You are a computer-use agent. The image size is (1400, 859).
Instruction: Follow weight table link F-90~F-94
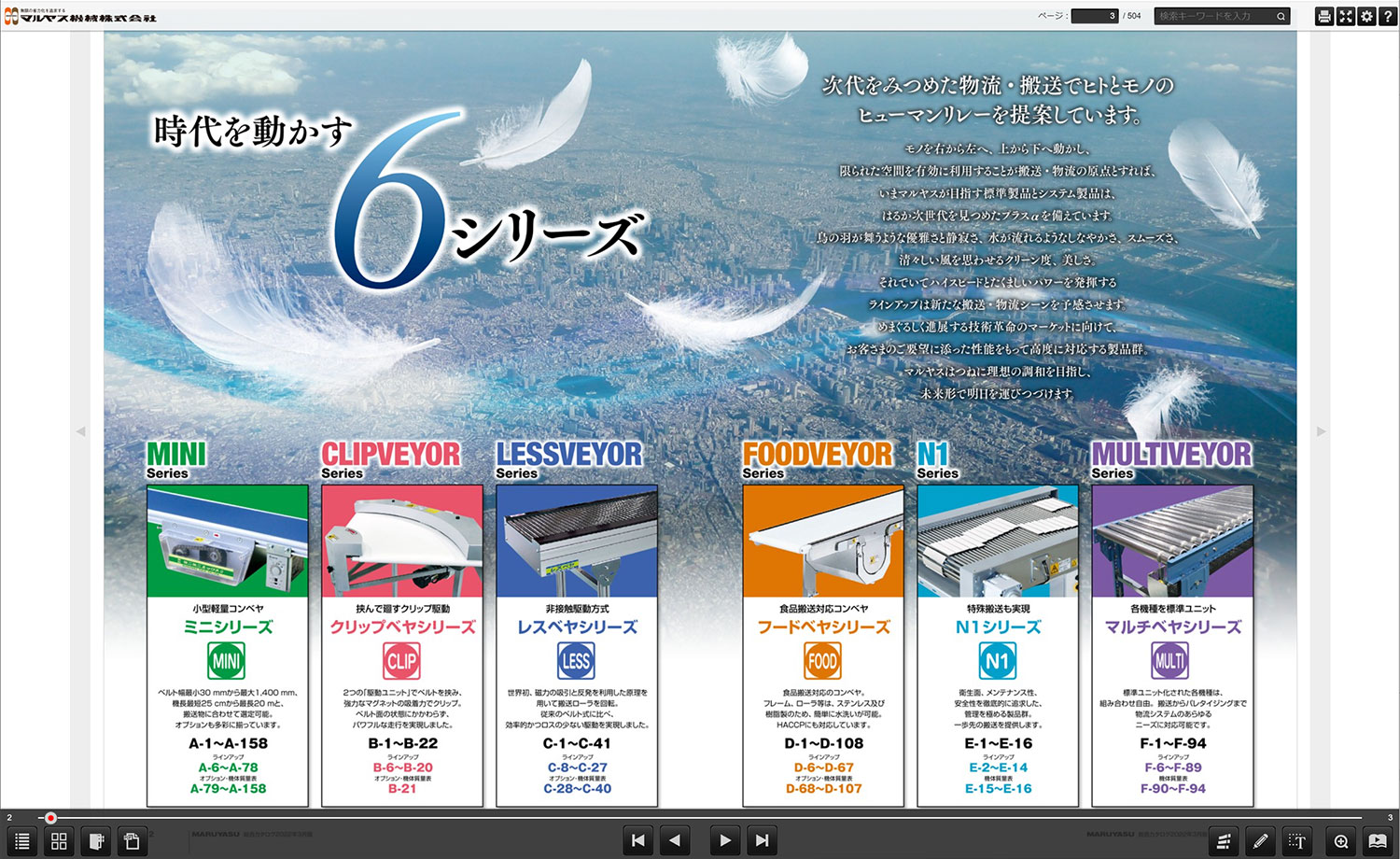point(1172,788)
